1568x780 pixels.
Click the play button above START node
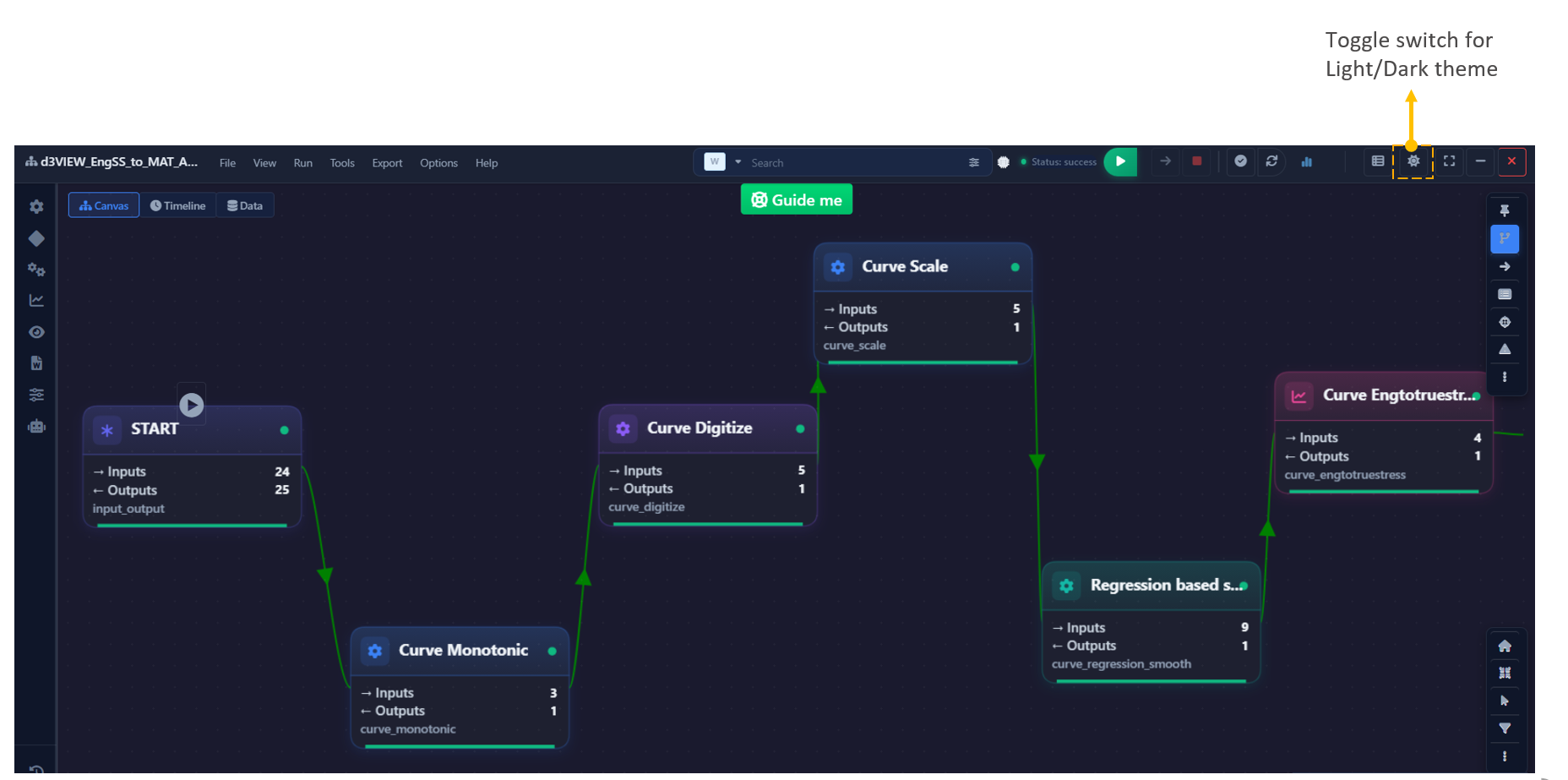(x=192, y=406)
